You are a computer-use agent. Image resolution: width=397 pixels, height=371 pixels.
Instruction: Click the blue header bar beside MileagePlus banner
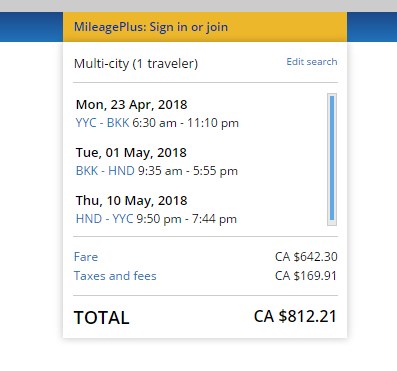click(31, 27)
